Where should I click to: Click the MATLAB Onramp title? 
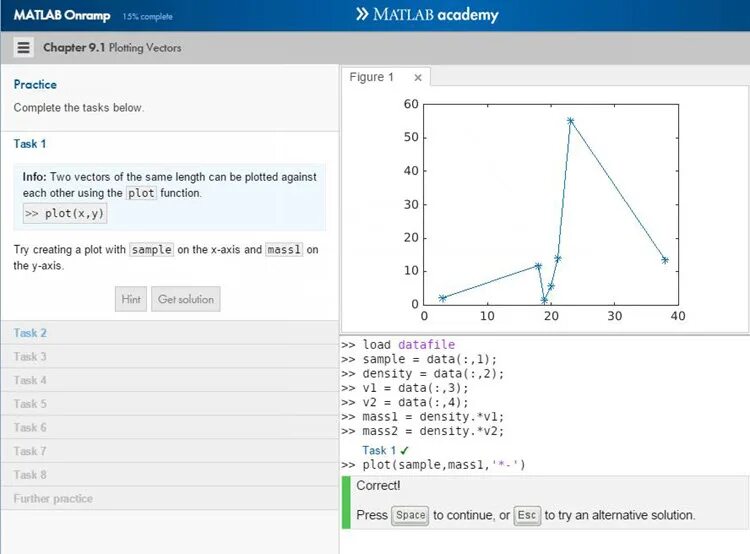tap(62, 15)
